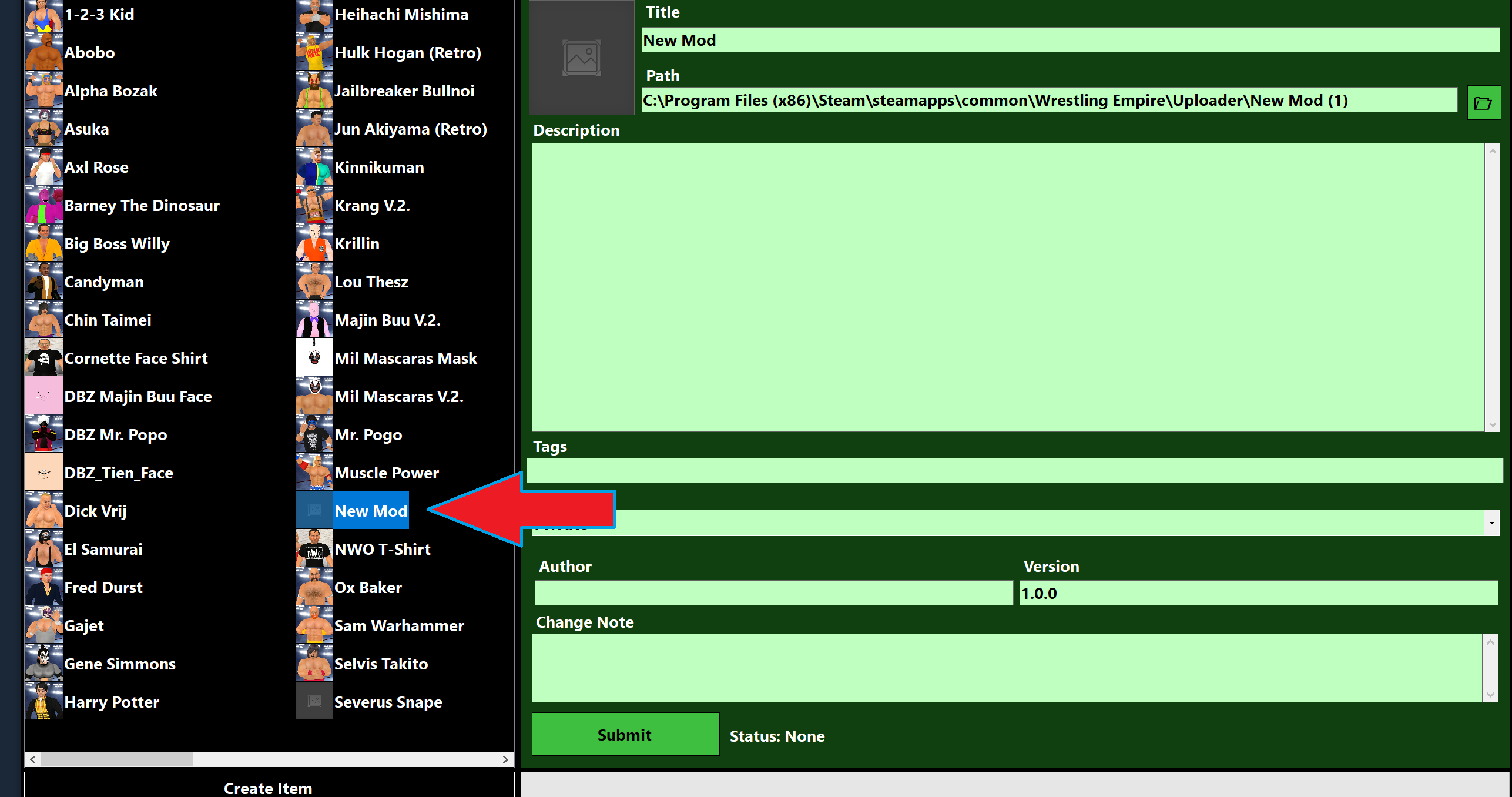Click the mod preview image placeholder
Screen dimensions: 1512x797
tap(581, 58)
